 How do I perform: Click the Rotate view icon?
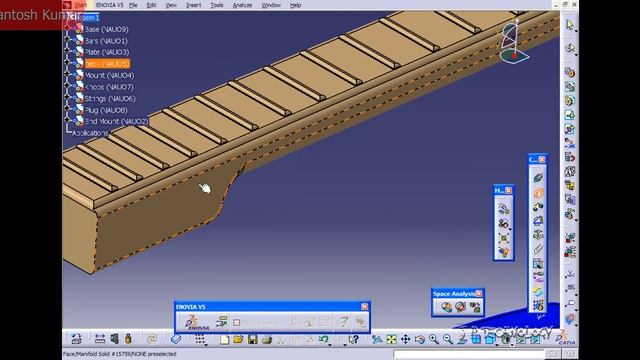pyautogui.click(x=420, y=339)
